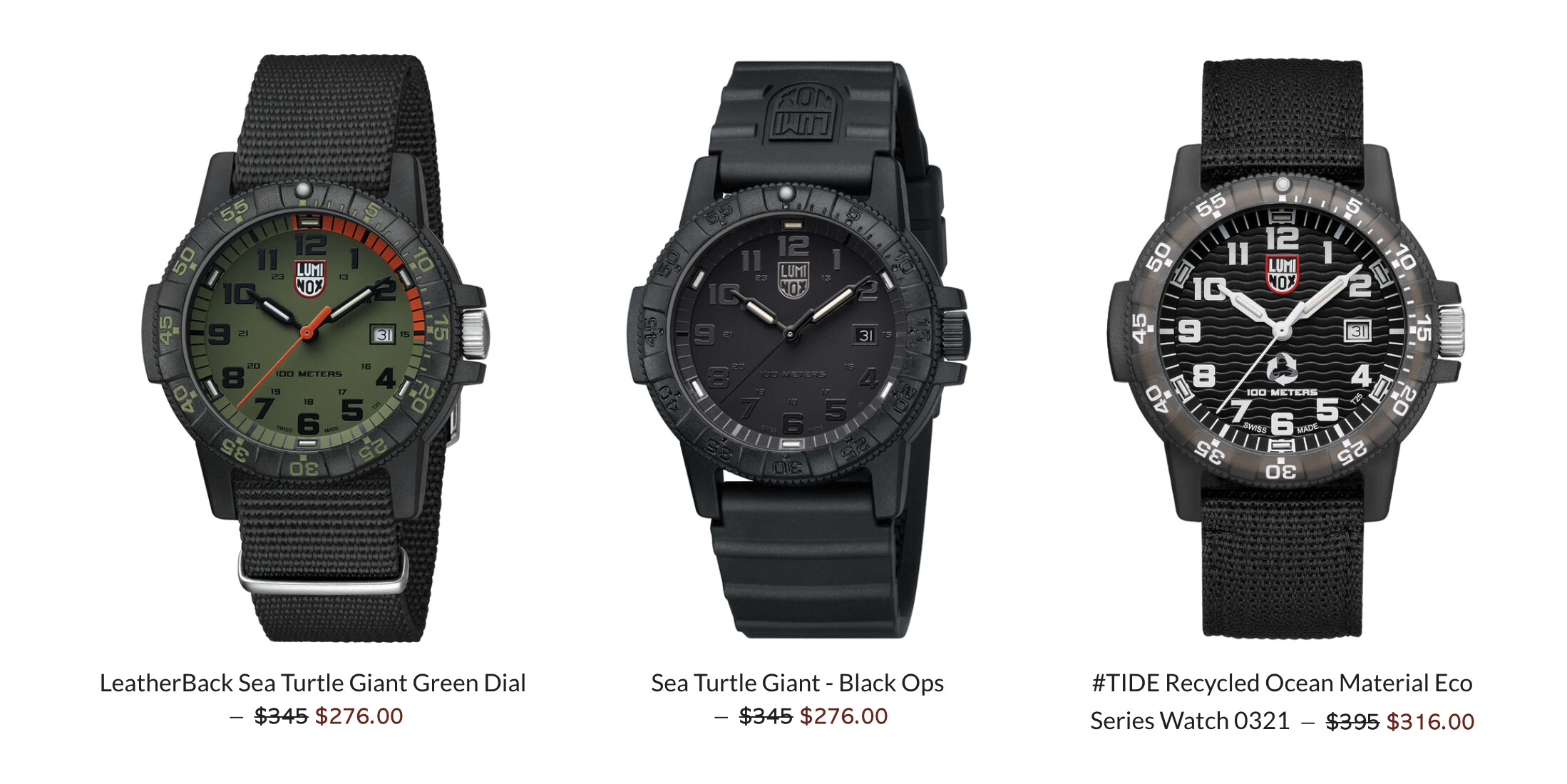The image size is (1567, 784).
Task: Click the crossed-out $345 price under Black Ops
Action: pos(766,716)
